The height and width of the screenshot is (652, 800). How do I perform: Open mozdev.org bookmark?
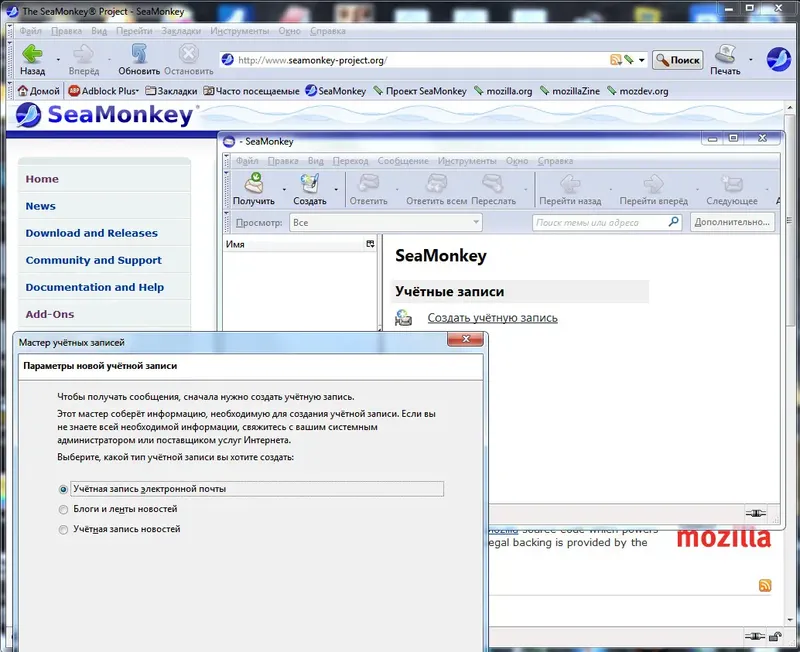pos(637,91)
